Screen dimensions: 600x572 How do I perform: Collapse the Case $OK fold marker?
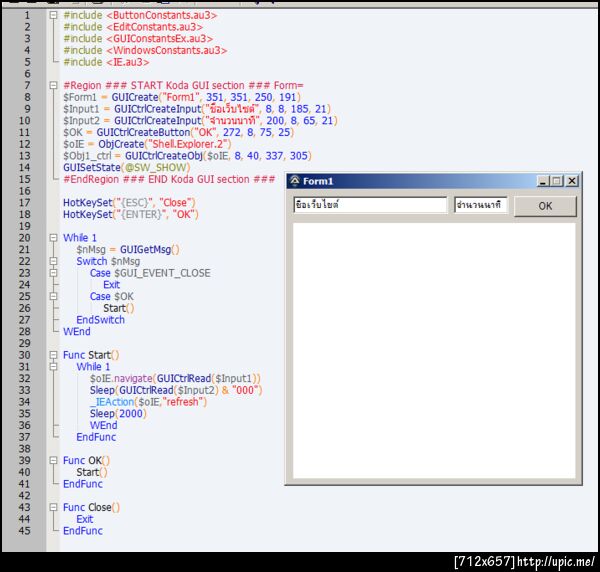click(x=54, y=297)
